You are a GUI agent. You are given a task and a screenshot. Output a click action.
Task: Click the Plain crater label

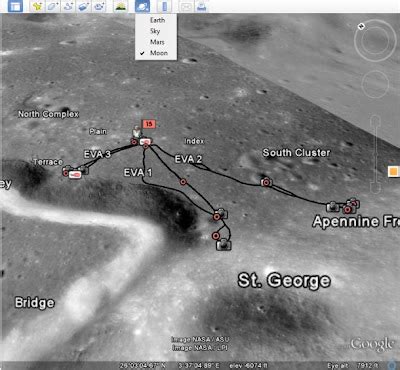pos(98,131)
